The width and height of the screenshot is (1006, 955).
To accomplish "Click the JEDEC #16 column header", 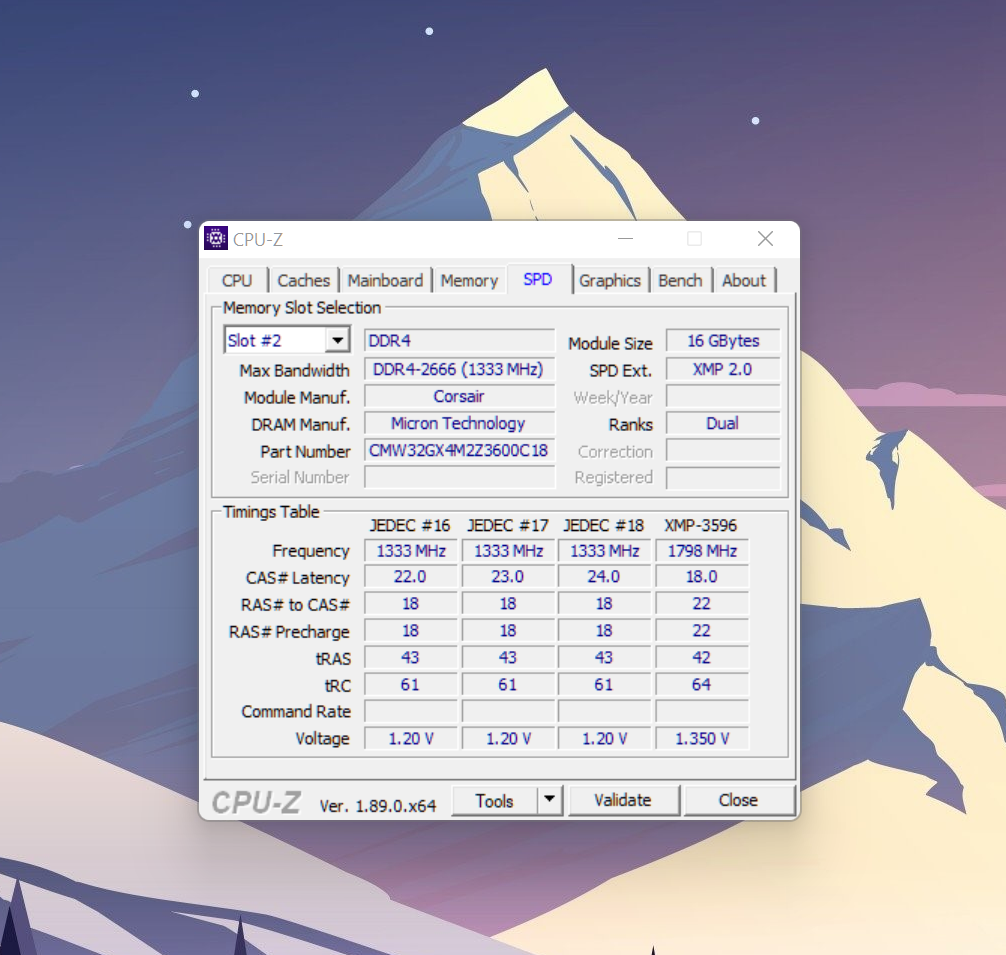I will pos(410,525).
